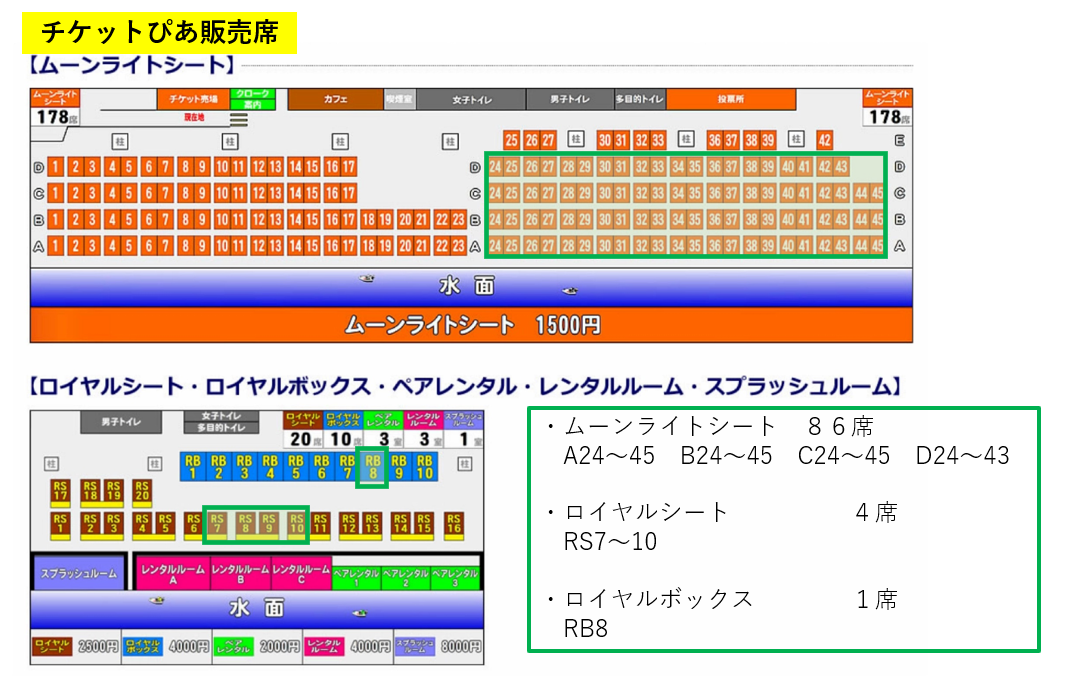Image resolution: width=1075 pixels, height=687 pixels.
Task: Click the チケット売場 ticket office label
Action: [193, 99]
